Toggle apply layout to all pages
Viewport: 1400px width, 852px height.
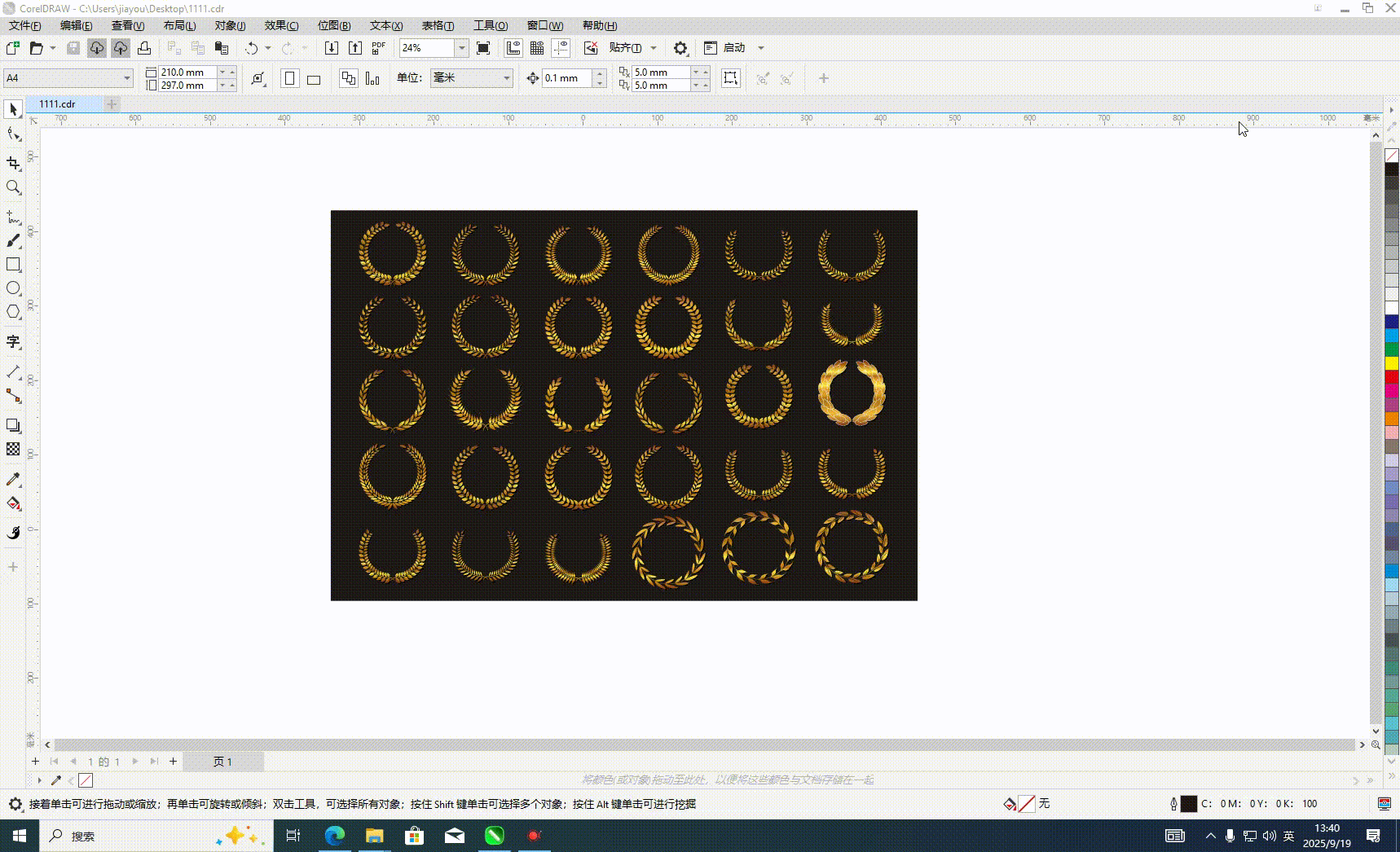tap(349, 78)
